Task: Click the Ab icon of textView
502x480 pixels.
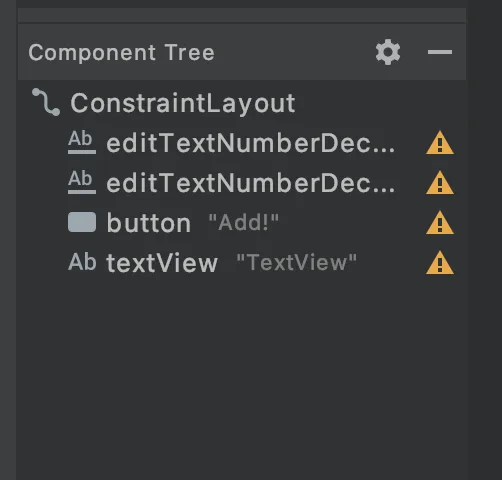Action: click(x=82, y=262)
